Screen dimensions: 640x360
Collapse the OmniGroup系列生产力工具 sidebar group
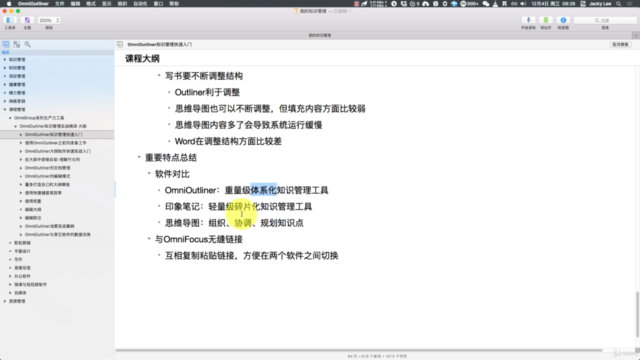[x=10, y=118]
